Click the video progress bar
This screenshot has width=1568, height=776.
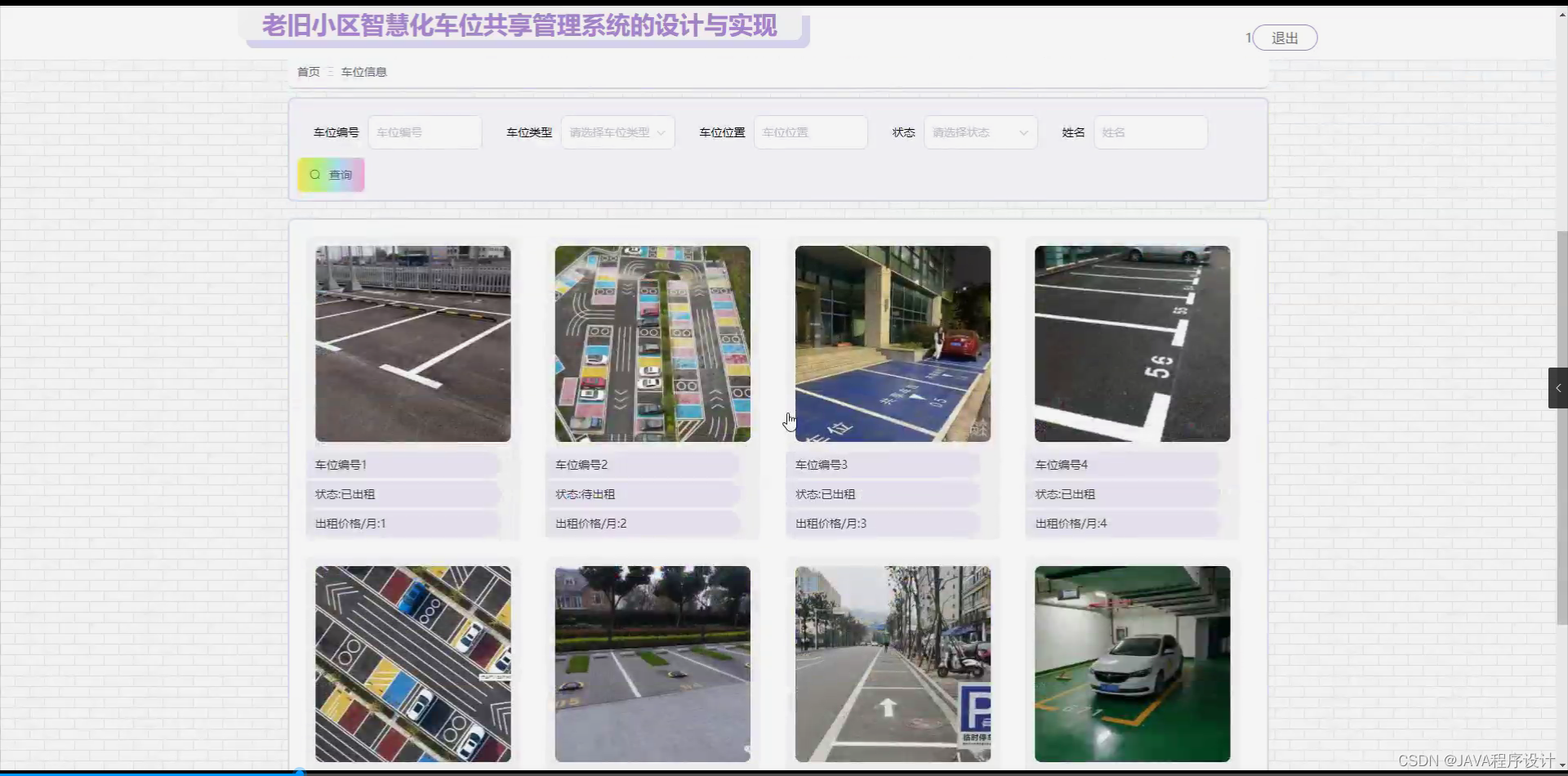point(784,772)
